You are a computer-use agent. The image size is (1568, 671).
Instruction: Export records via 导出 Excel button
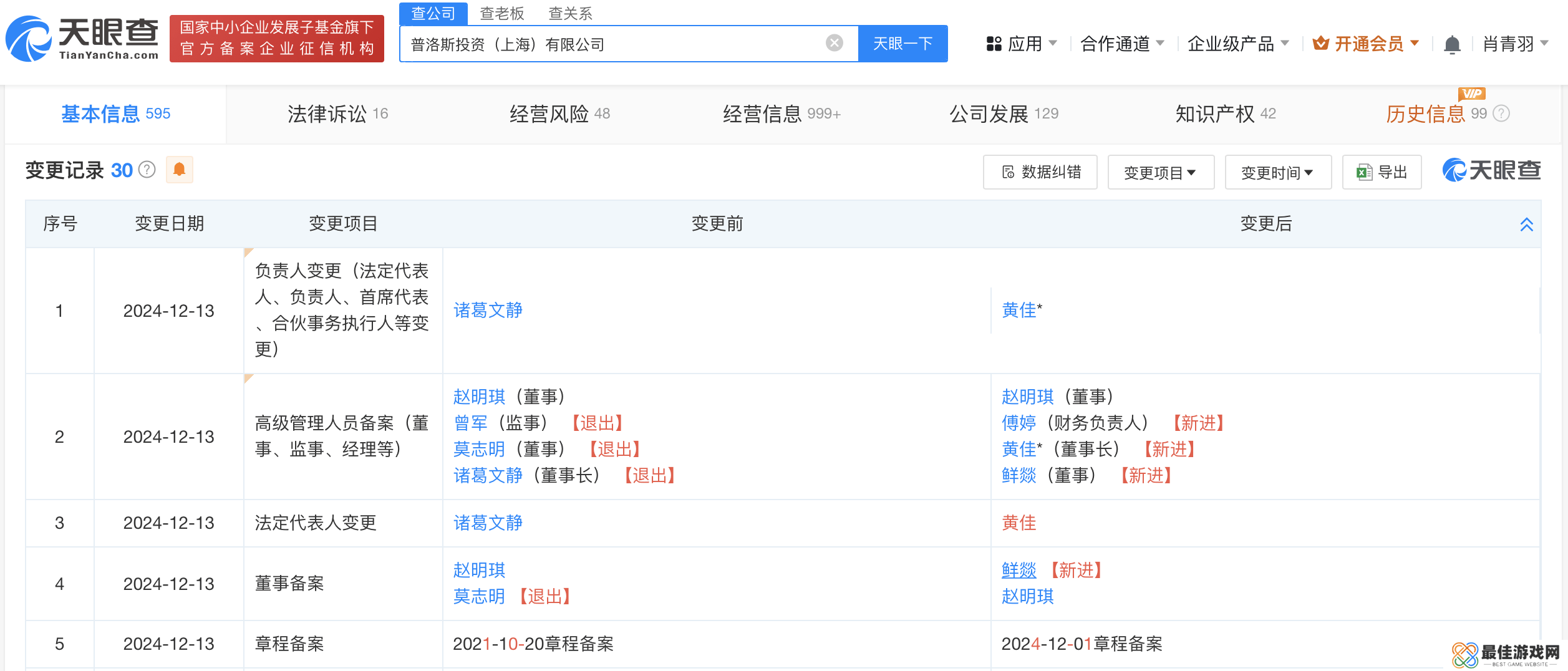(1382, 172)
